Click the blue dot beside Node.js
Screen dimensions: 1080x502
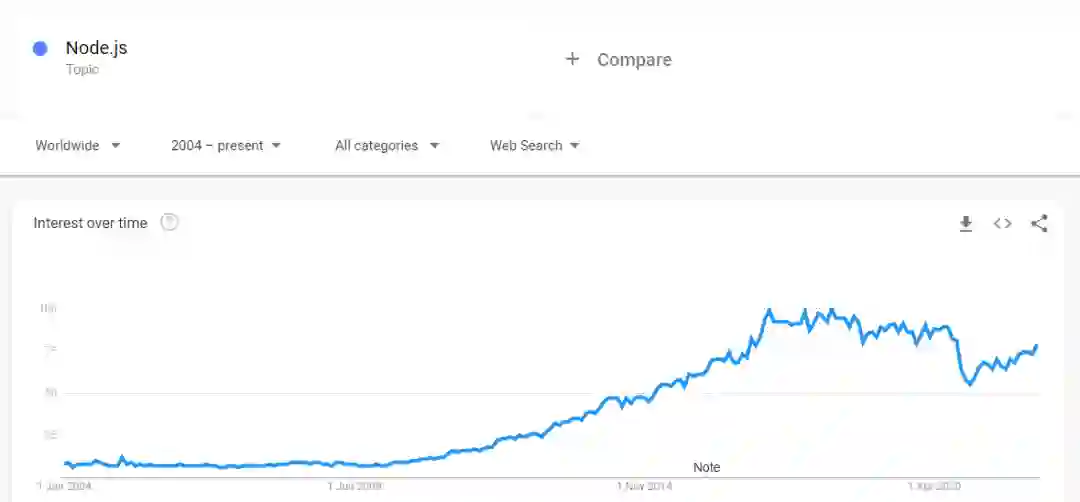pyautogui.click(x=41, y=49)
